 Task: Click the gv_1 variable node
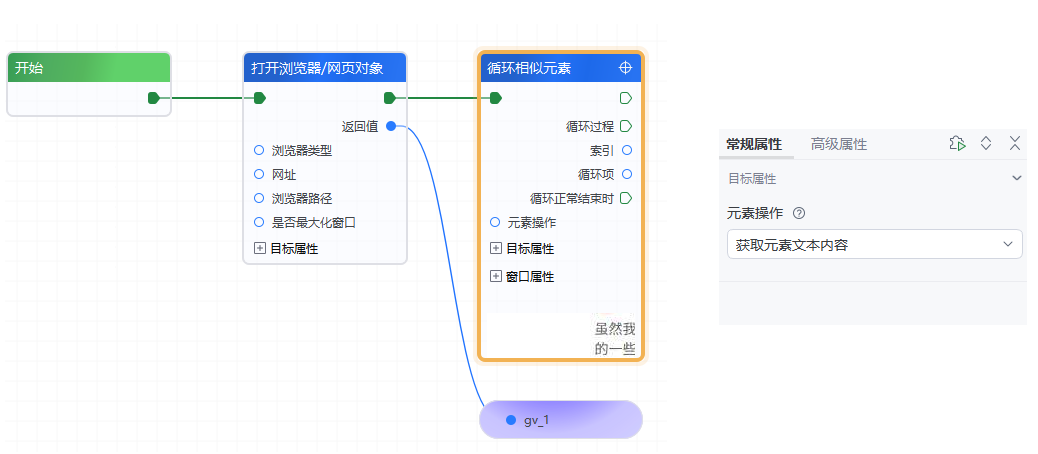pyautogui.click(x=560, y=420)
